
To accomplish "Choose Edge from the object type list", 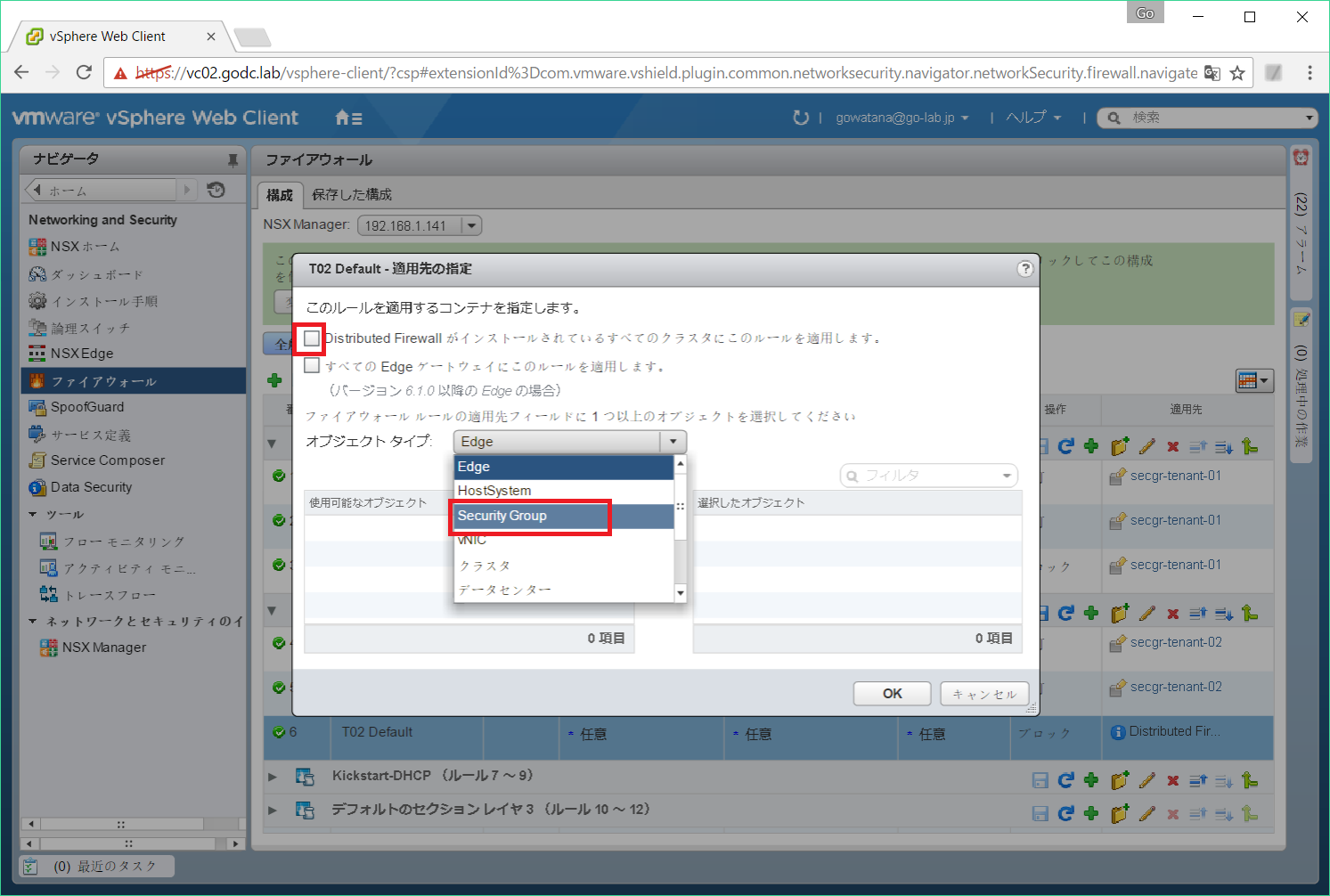I will click(x=565, y=467).
